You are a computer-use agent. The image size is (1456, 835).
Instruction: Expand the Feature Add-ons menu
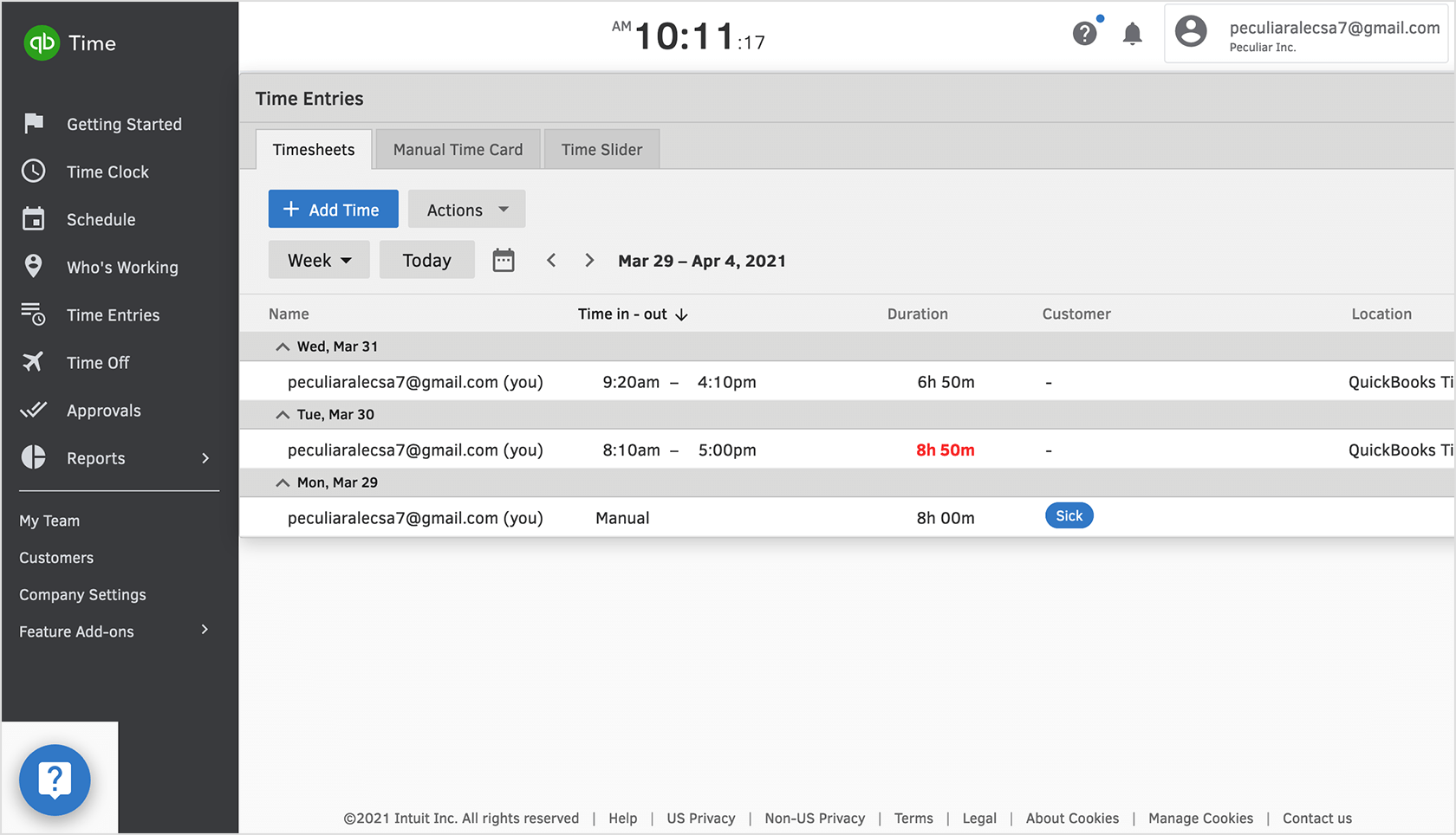[x=76, y=631]
